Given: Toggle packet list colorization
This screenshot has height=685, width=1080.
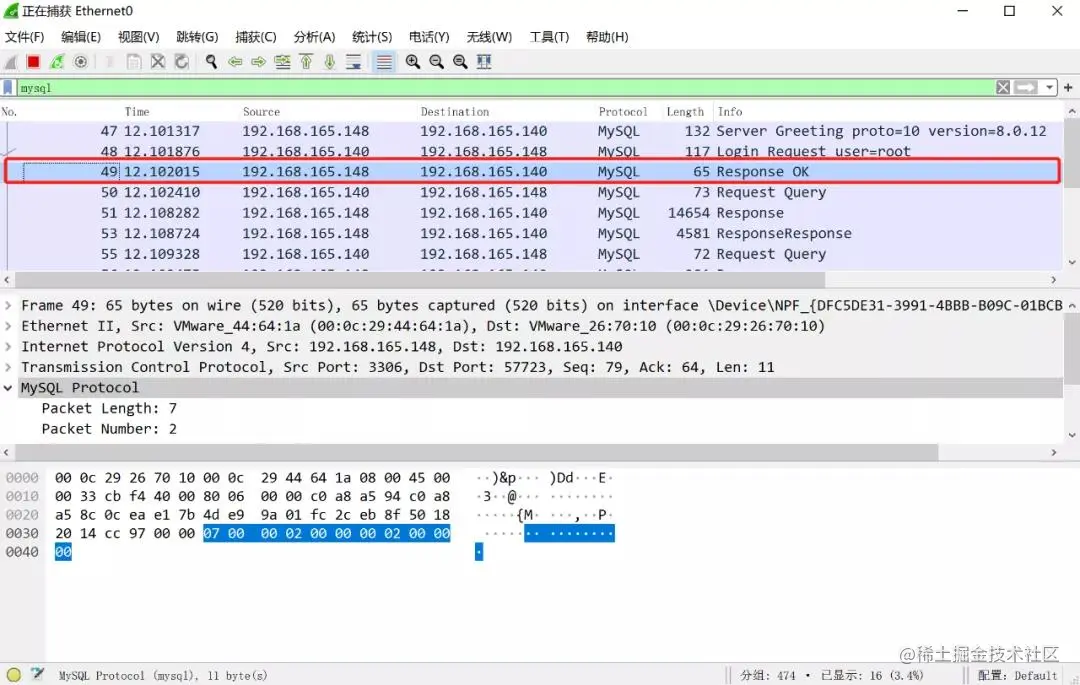Looking at the screenshot, I should (384, 62).
